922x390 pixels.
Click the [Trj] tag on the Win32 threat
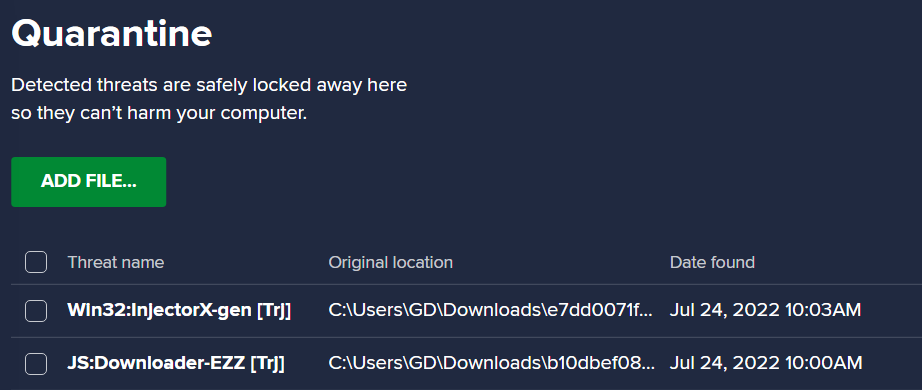point(273,311)
